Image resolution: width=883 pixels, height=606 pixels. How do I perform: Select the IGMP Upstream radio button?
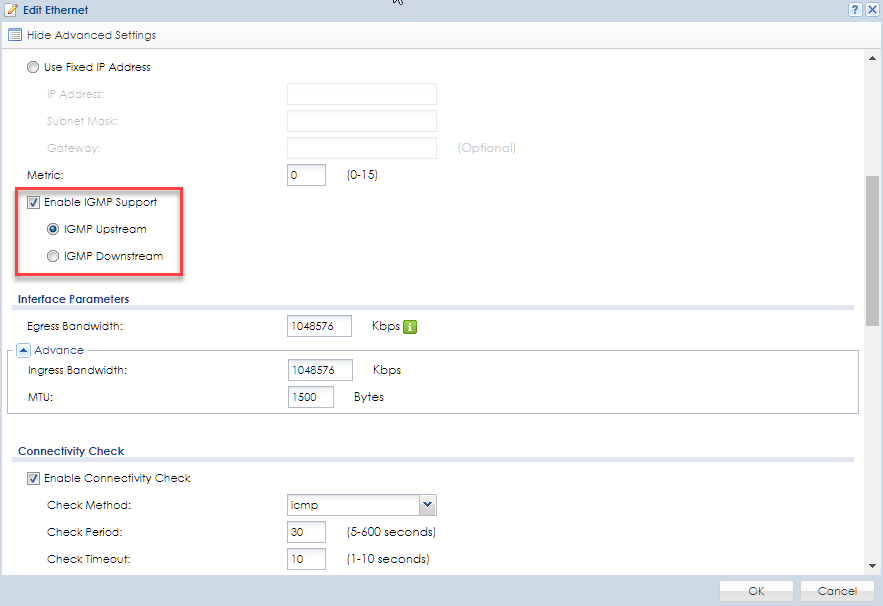(53, 229)
